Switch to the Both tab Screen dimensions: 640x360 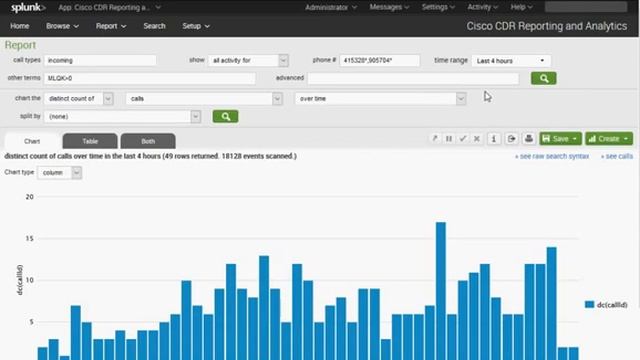click(148, 141)
